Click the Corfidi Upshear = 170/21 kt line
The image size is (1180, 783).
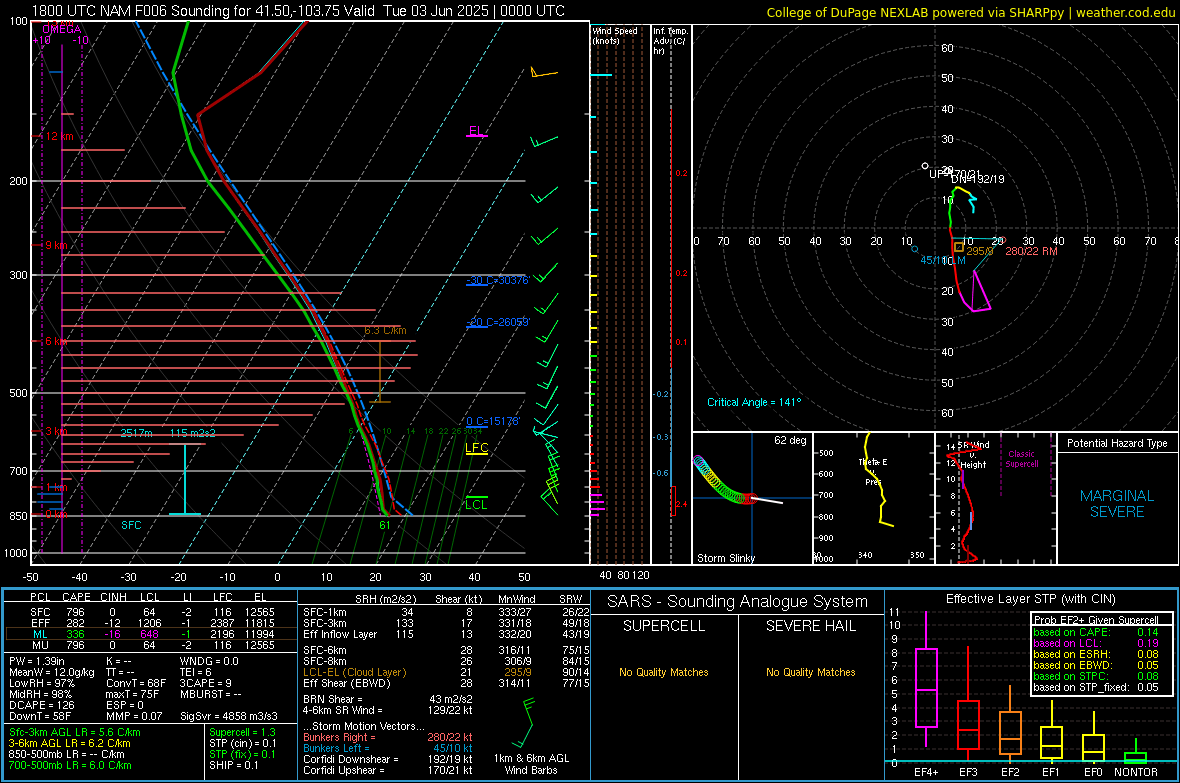click(x=388, y=770)
